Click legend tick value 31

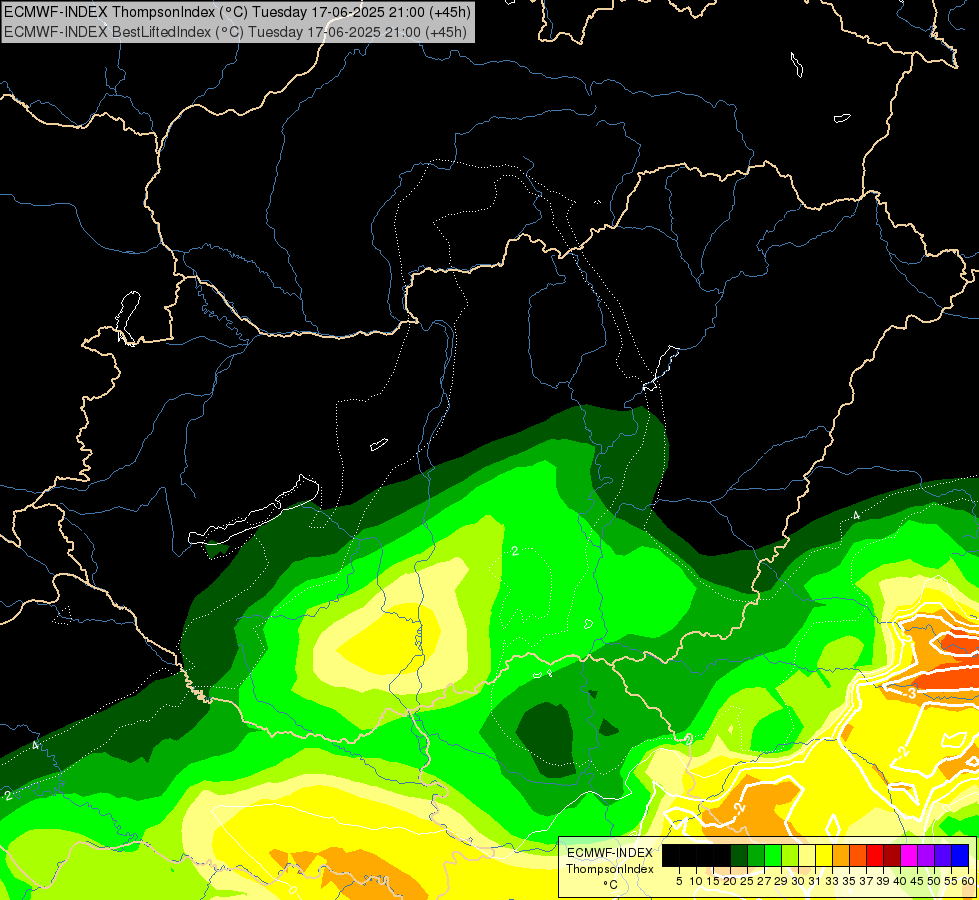pyautogui.click(x=815, y=881)
